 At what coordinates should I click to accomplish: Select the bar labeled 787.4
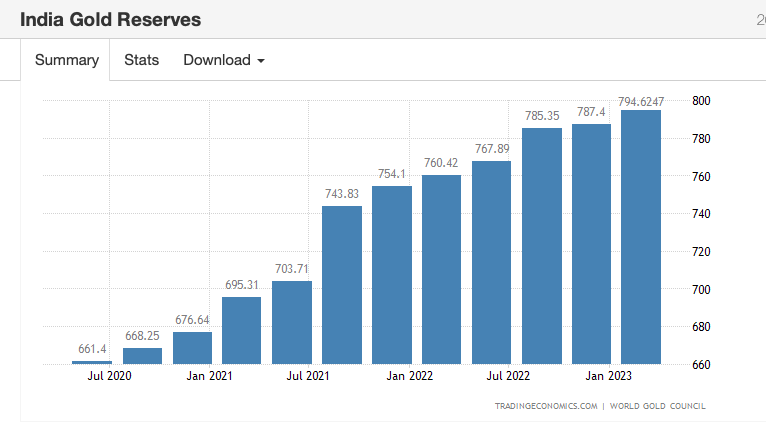click(x=591, y=243)
